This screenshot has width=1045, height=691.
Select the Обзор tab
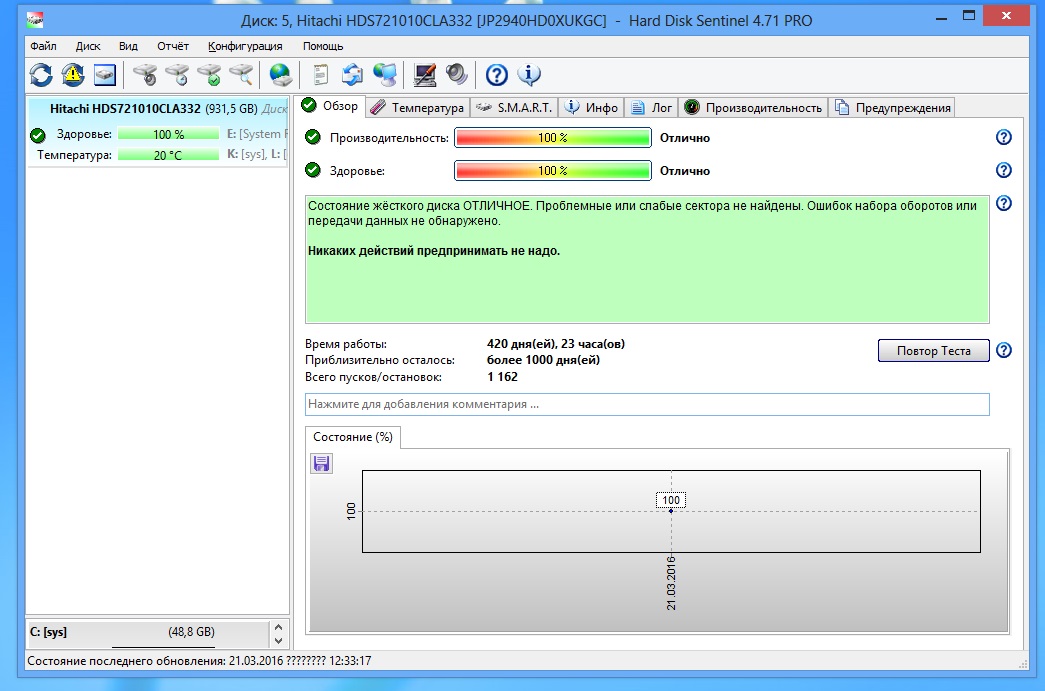(x=331, y=106)
